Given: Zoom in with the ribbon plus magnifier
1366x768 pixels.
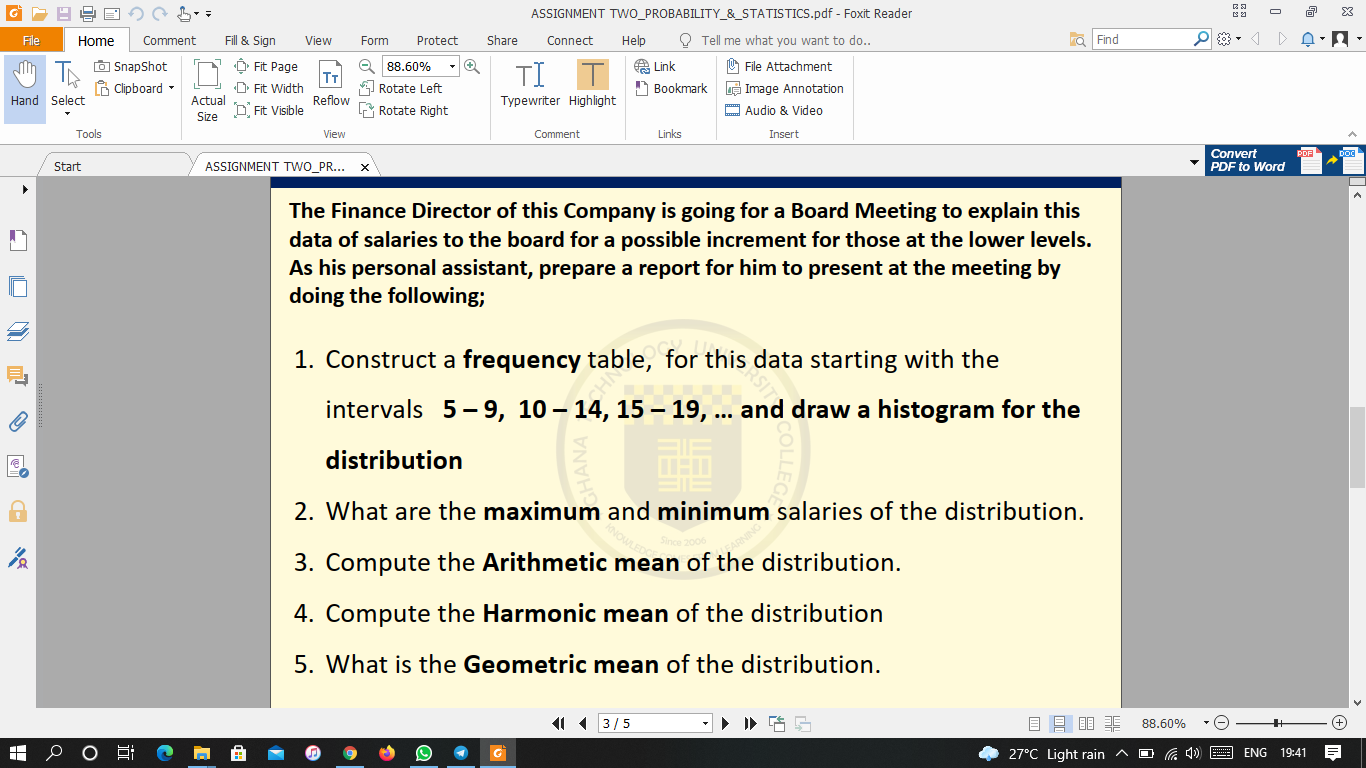Looking at the screenshot, I should (x=472, y=66).
